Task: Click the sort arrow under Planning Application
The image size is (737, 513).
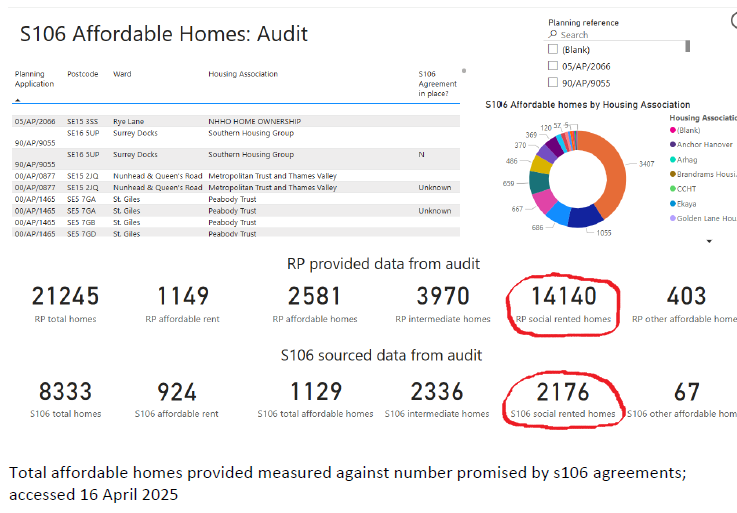Action: (x=17, y=100)
